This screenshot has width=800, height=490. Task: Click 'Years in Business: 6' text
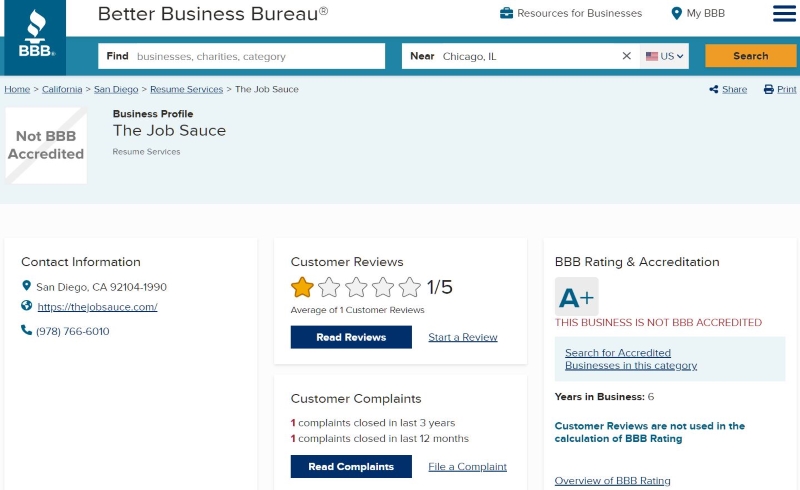pyautogui.click(x=604, y=397)
